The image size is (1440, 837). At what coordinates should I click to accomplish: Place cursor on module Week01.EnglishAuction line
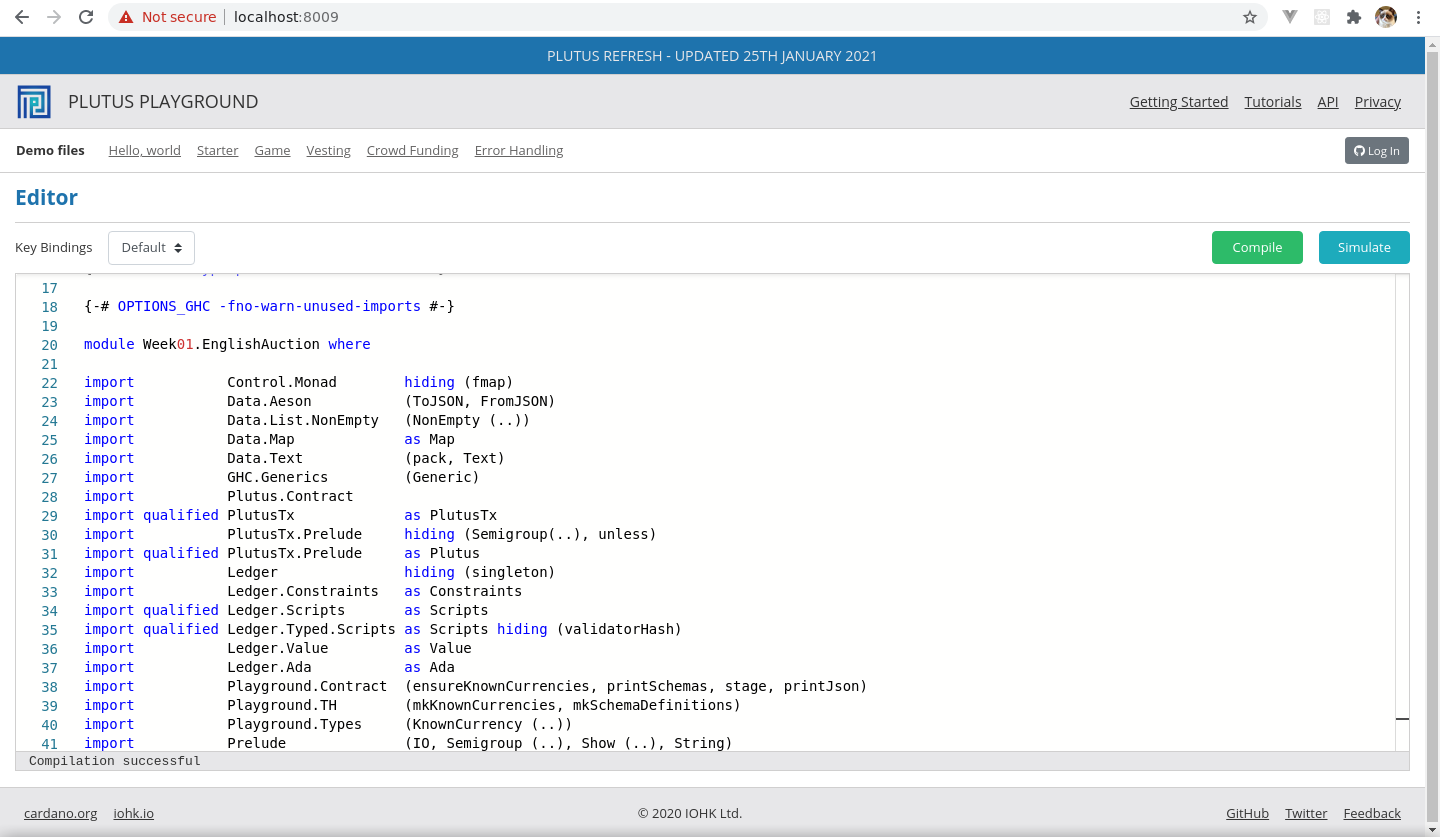click(x=227, y=344)
